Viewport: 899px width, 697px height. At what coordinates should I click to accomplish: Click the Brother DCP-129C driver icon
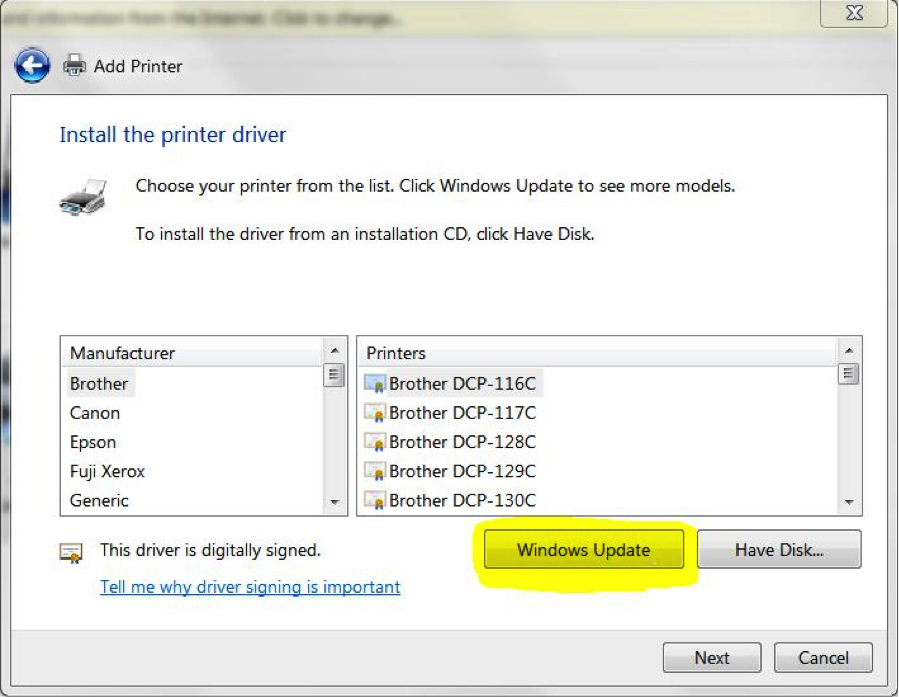375,471
